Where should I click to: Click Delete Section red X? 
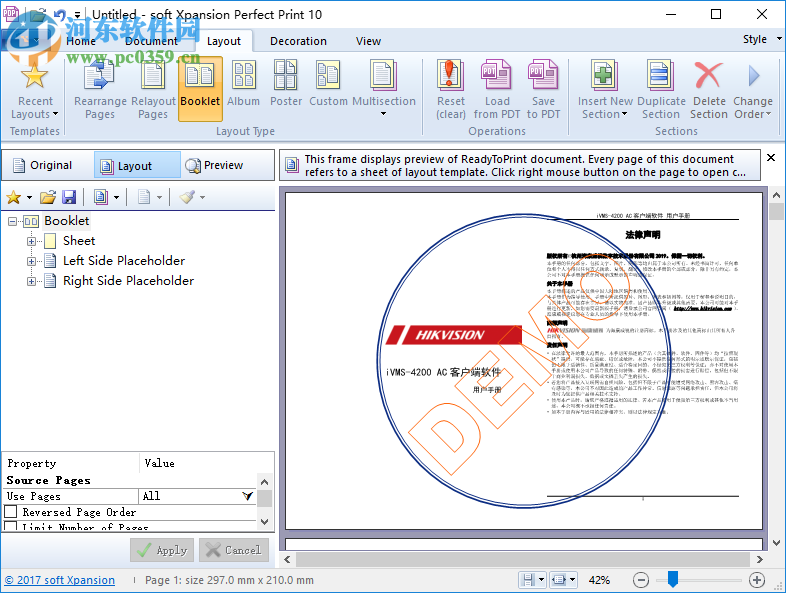708,76
